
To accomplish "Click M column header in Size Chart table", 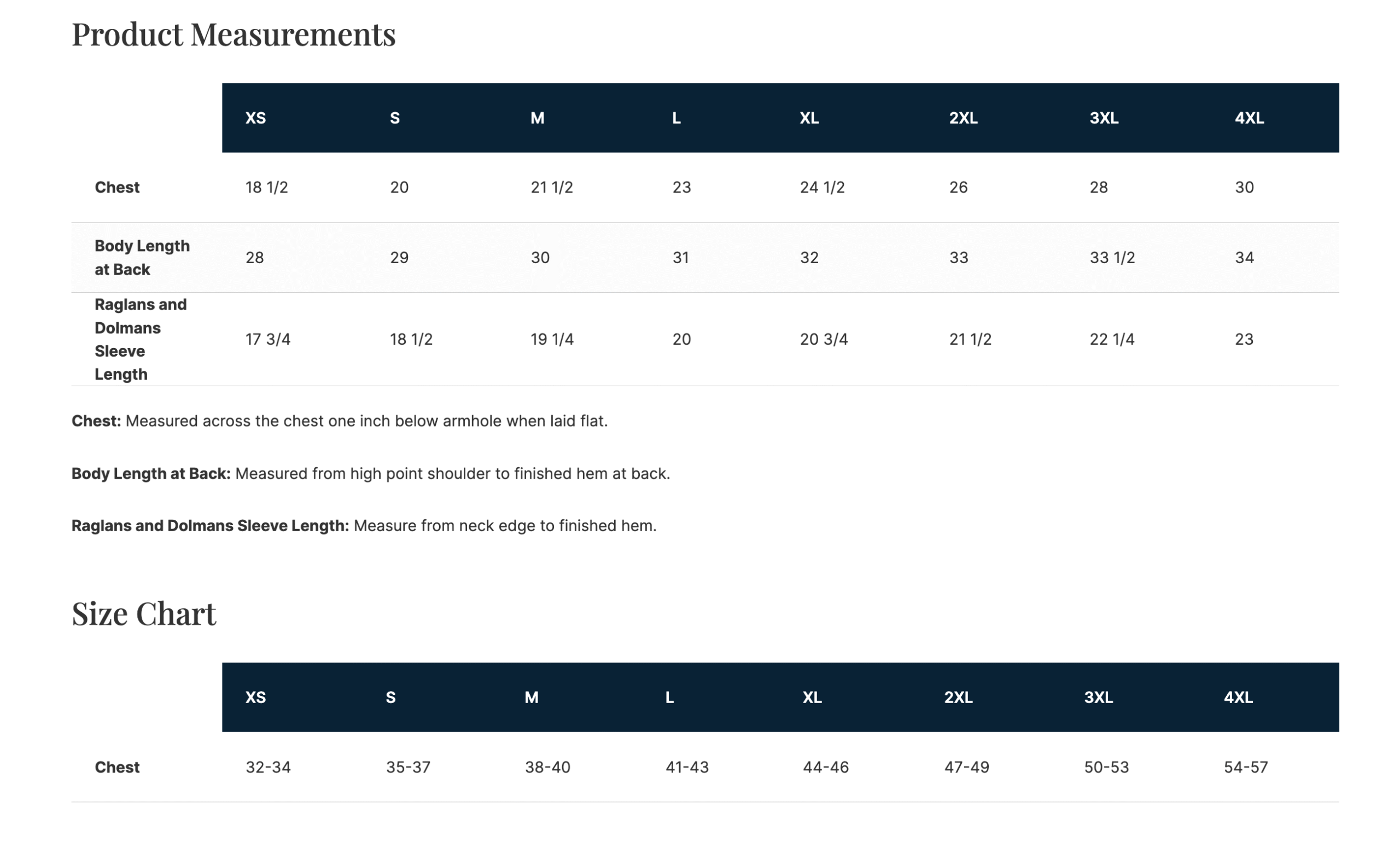I will (x=530, y=698).
